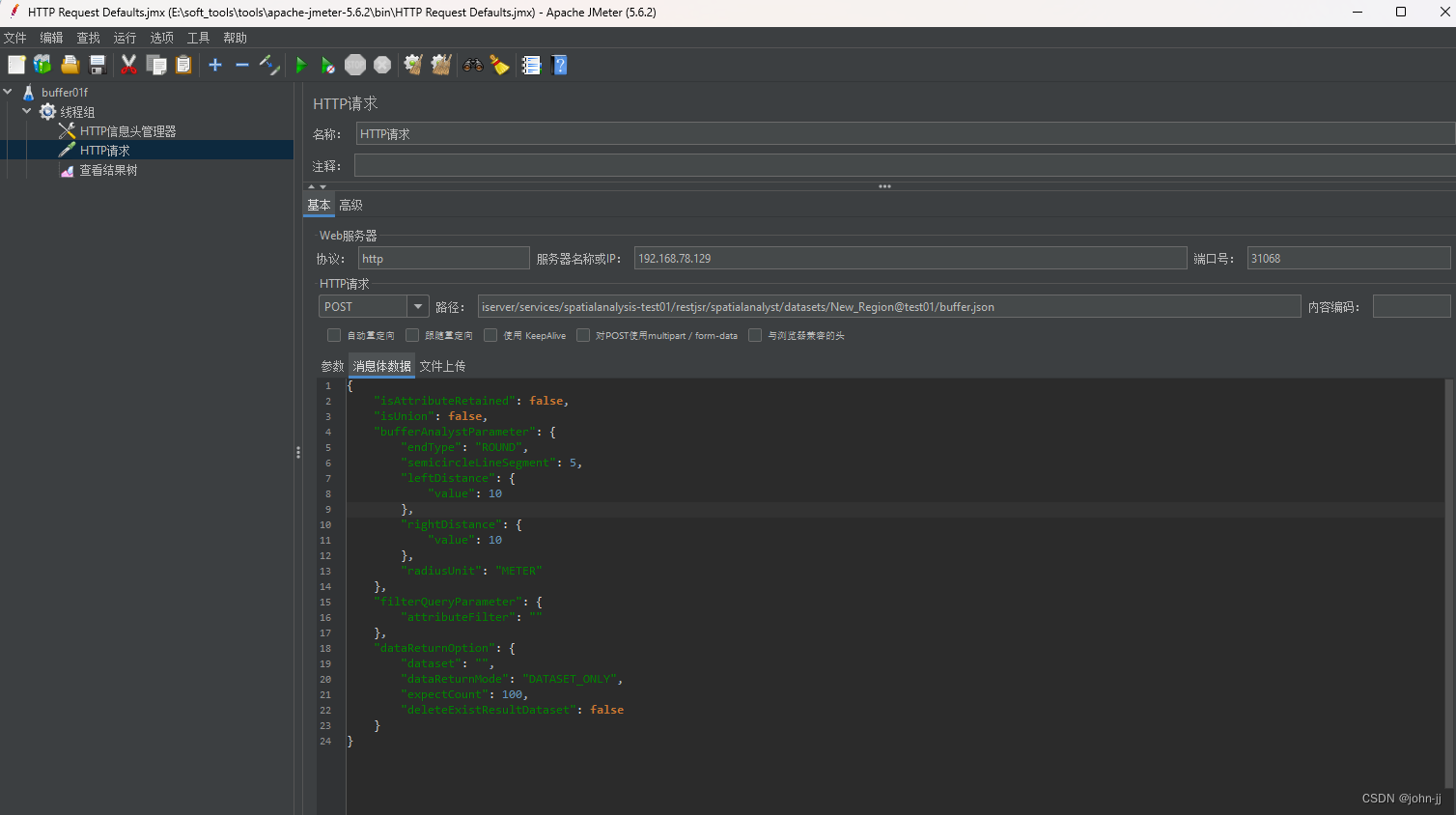
Task: Enable the 跟随重定向 checkbox
Action: click(412, 335)
